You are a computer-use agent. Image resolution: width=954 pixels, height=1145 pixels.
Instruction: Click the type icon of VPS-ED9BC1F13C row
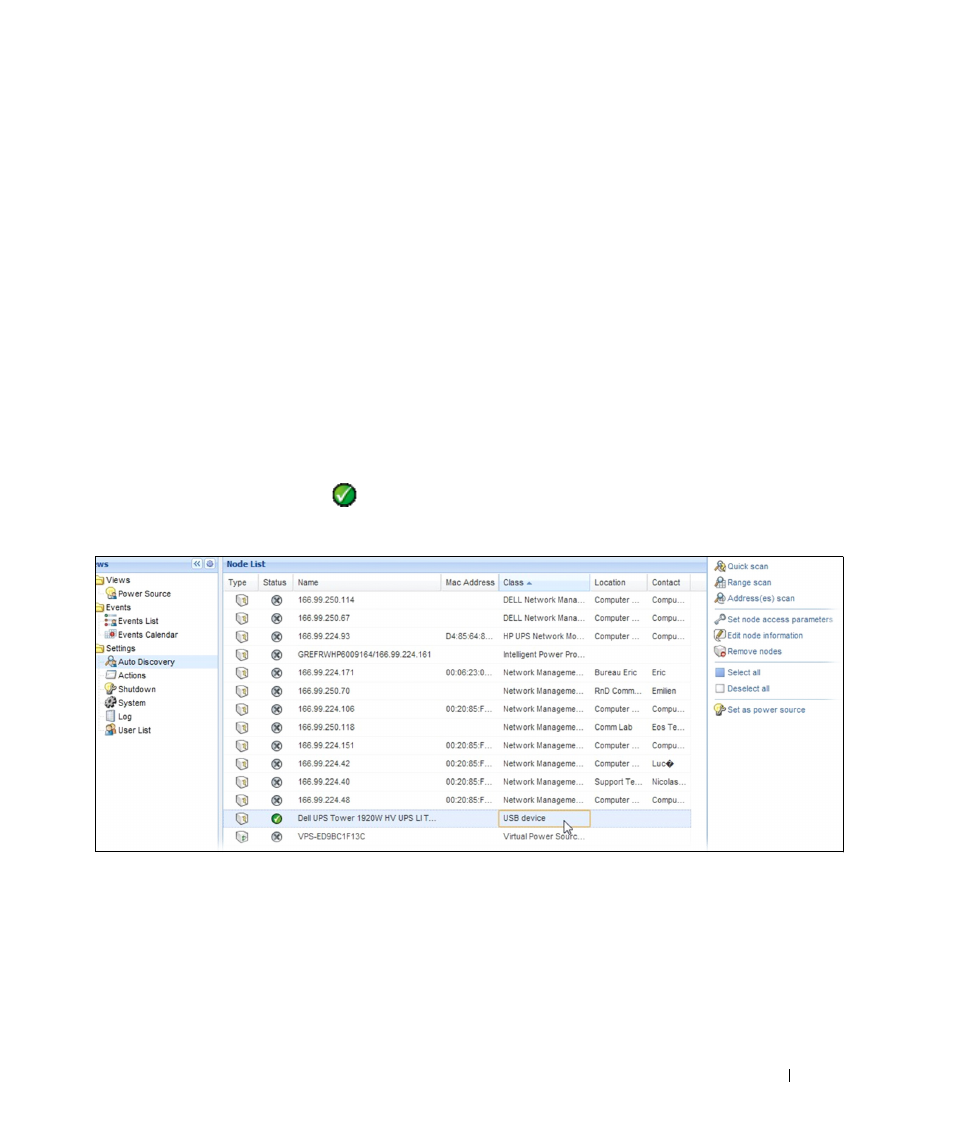[242, 837]
